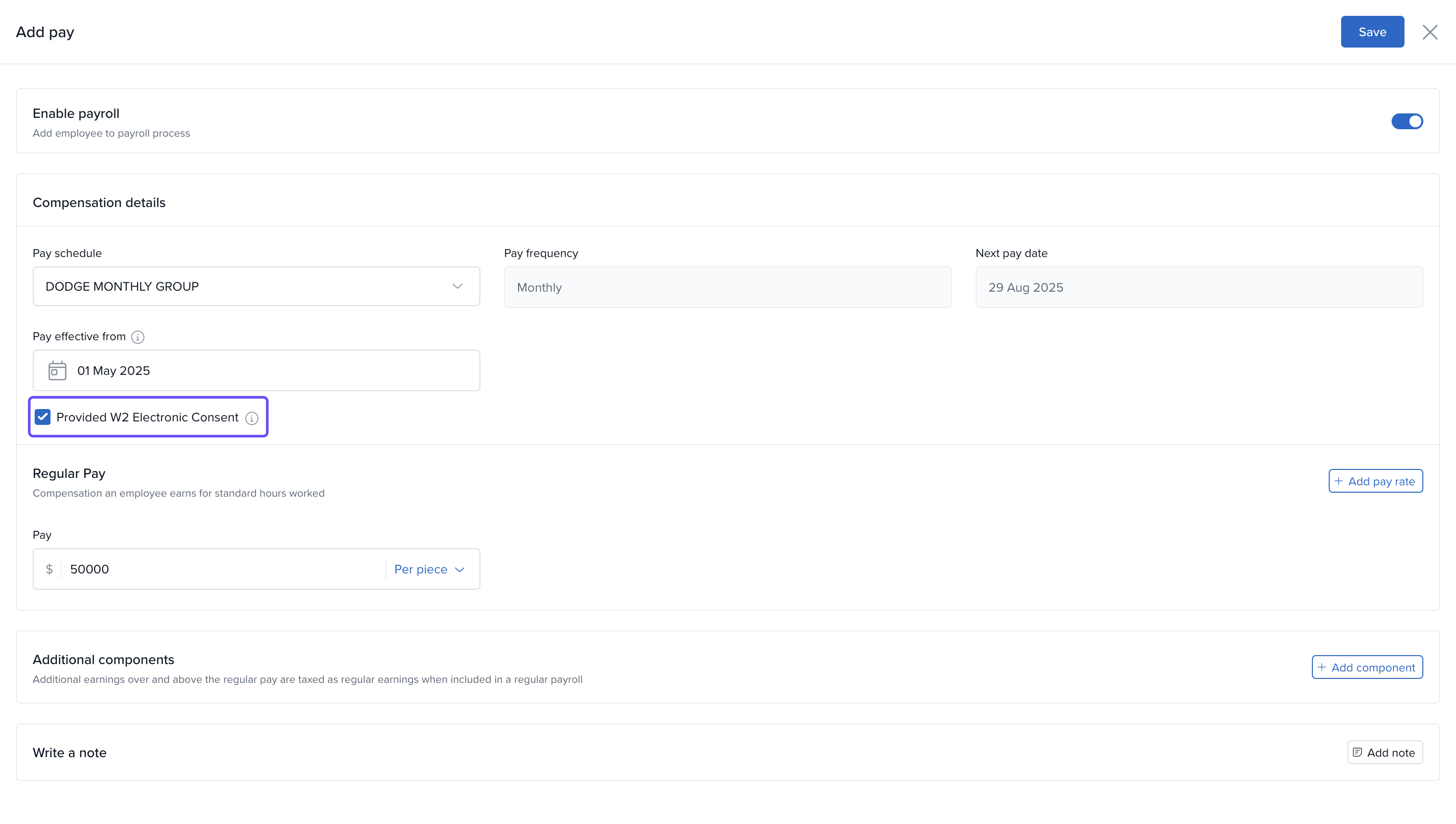
Task: Click info icon next to W2 Electronic Consent
Action: click(252, 418)
